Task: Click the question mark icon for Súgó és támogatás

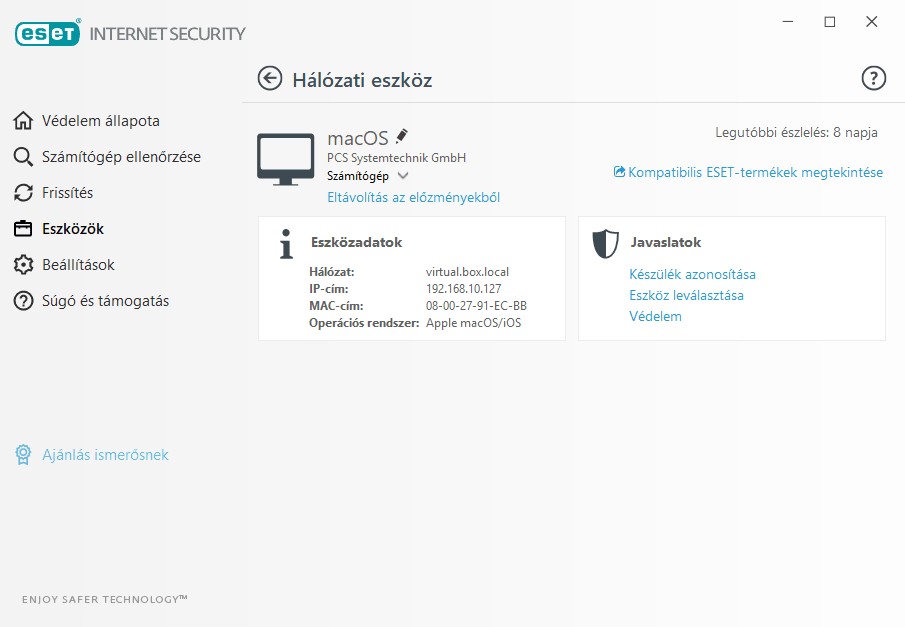Action: tap(23, 301)
